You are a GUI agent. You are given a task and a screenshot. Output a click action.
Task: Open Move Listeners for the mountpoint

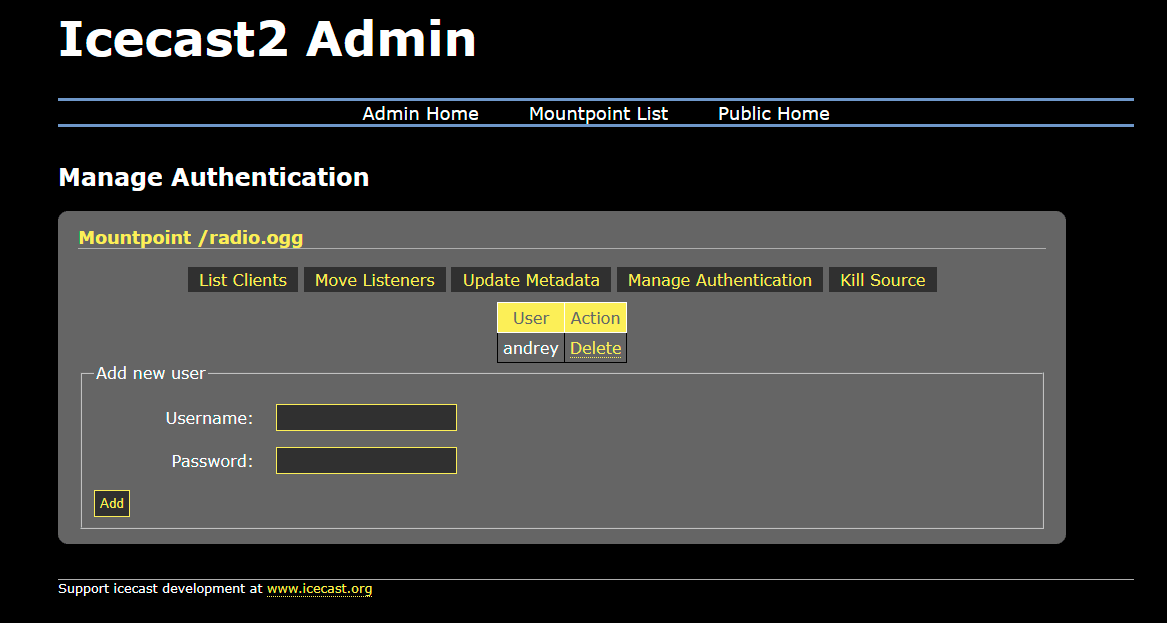[x=374, y=280]
